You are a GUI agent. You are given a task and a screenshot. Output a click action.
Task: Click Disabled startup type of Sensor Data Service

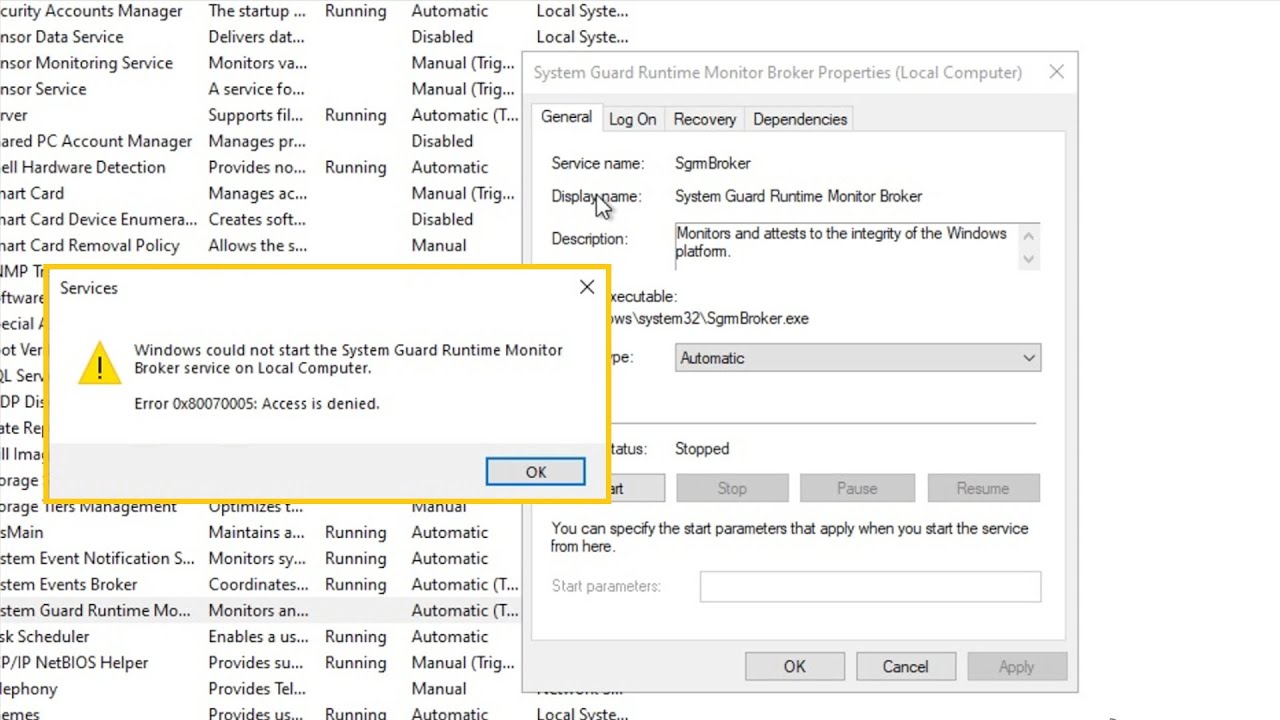click(x=442, y=37)
